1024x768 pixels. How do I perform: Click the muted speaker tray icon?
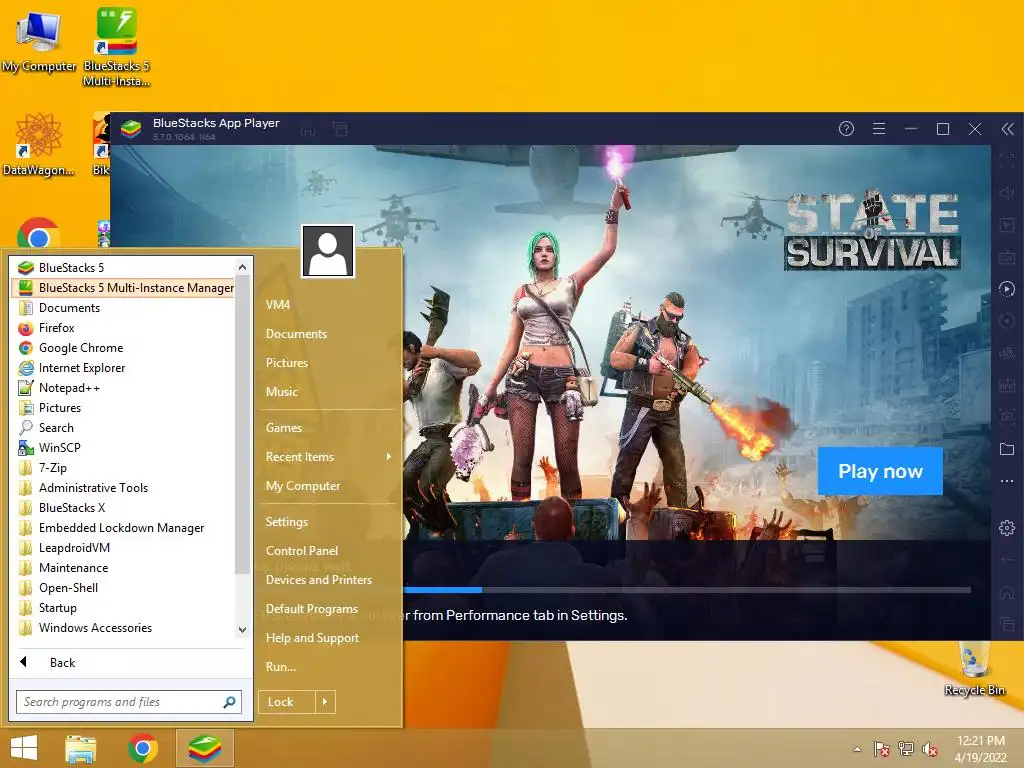(x=930, y=749)
